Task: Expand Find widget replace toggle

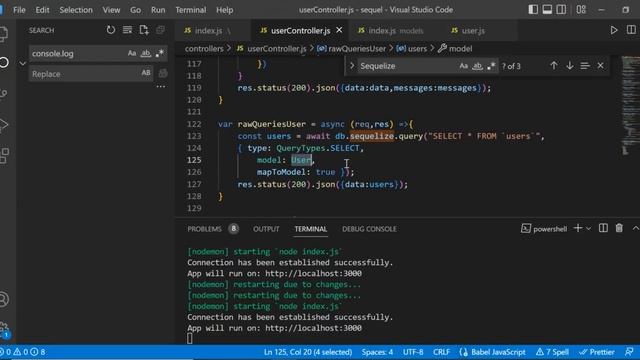Action: click(352, 66)
